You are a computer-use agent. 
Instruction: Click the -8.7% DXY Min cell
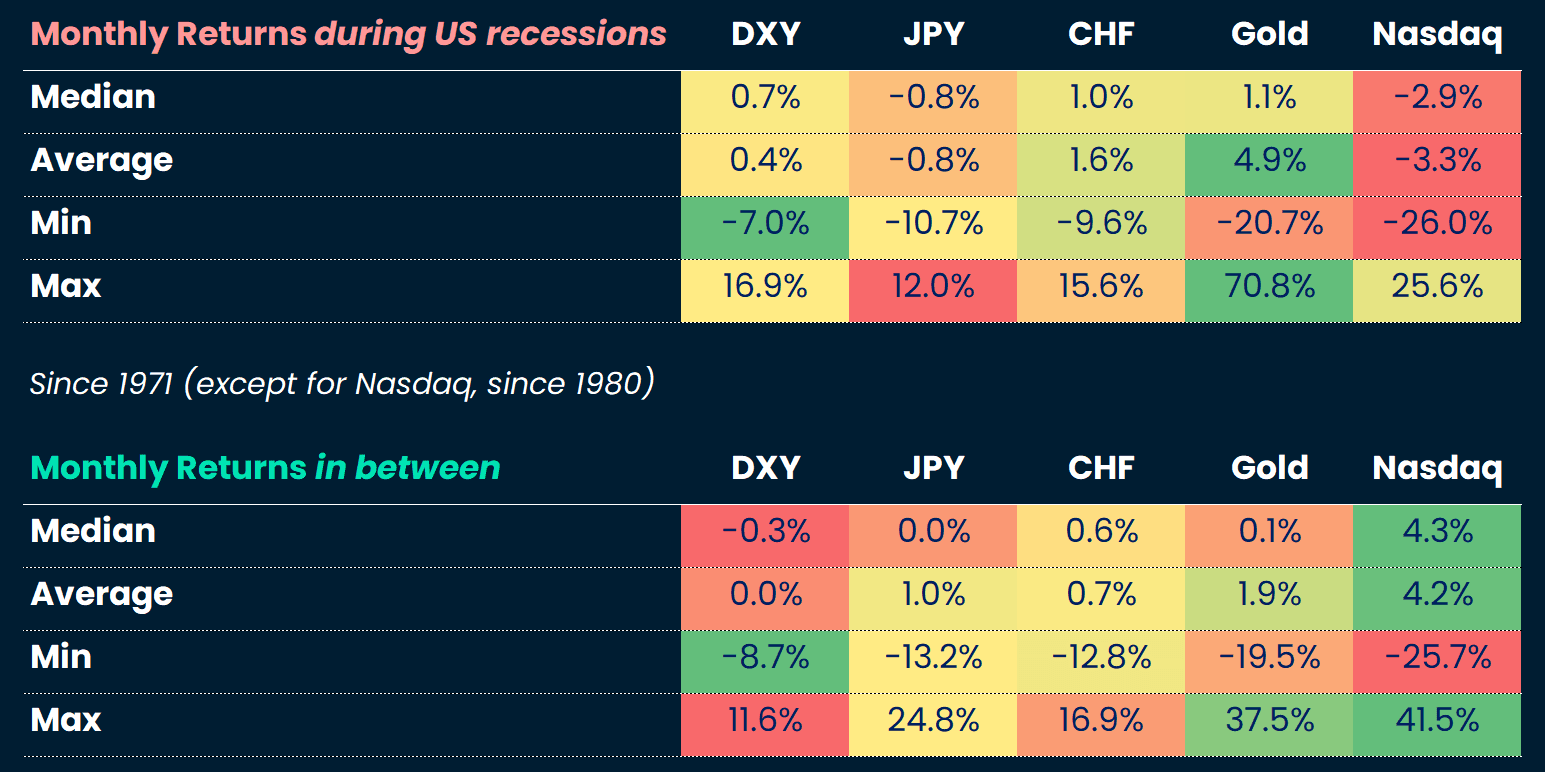(x=765, y=657)
